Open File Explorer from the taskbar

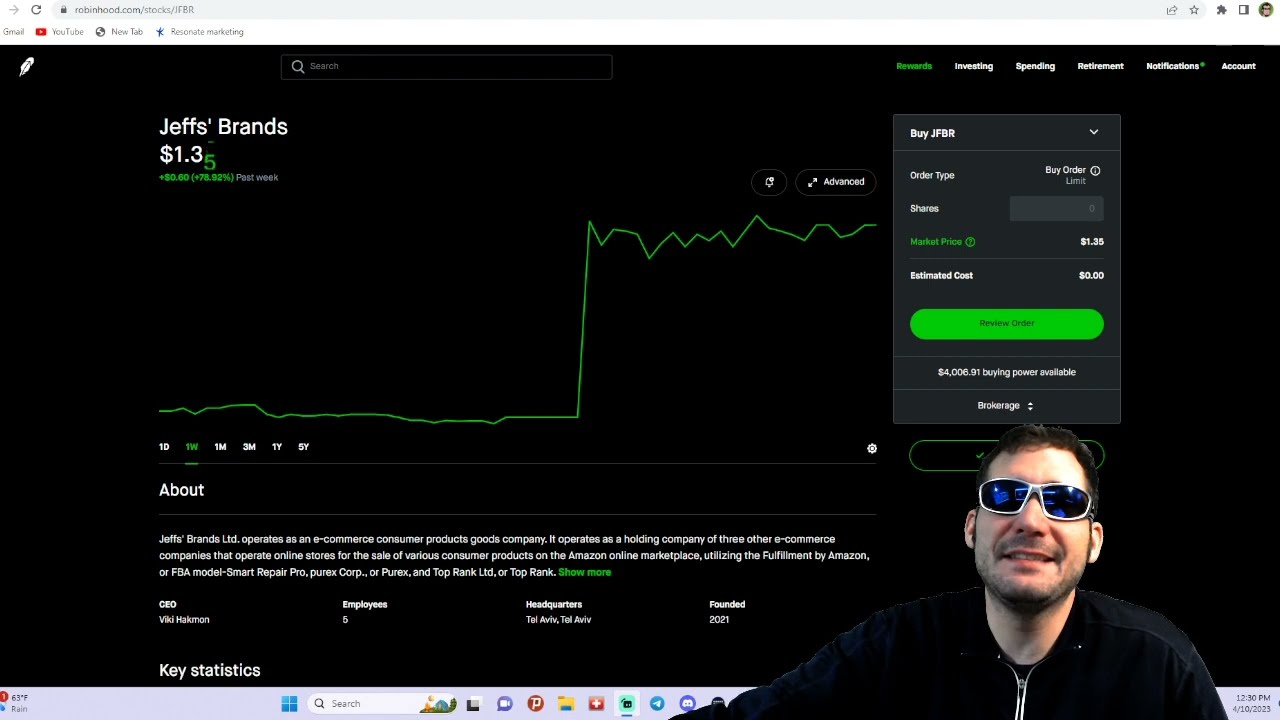coord(565,704)
